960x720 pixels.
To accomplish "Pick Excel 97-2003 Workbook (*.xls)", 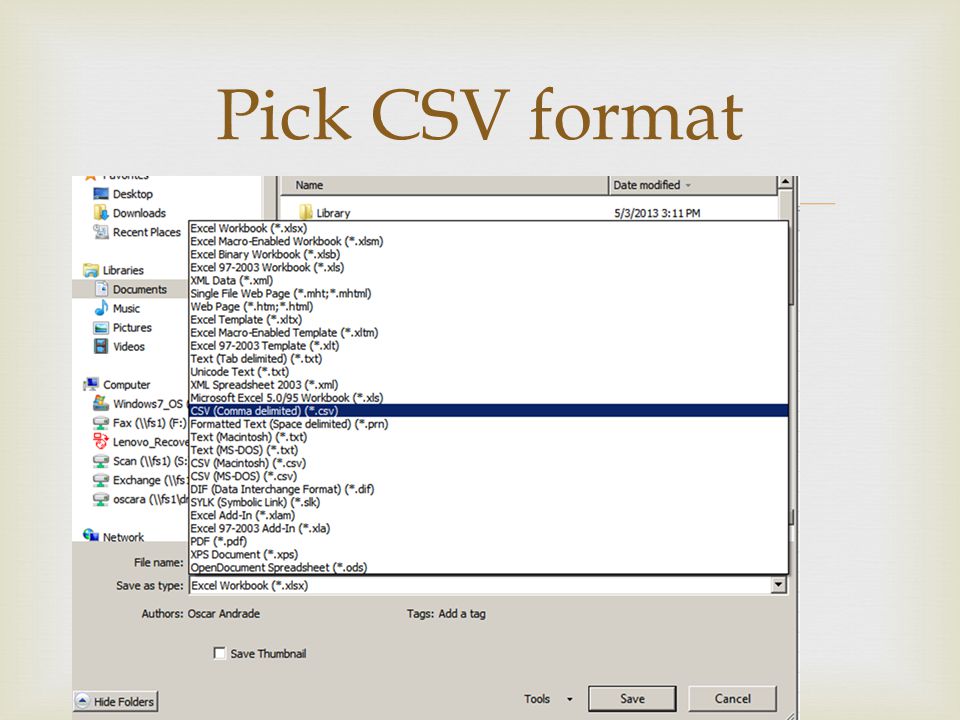I will point(488,268).
